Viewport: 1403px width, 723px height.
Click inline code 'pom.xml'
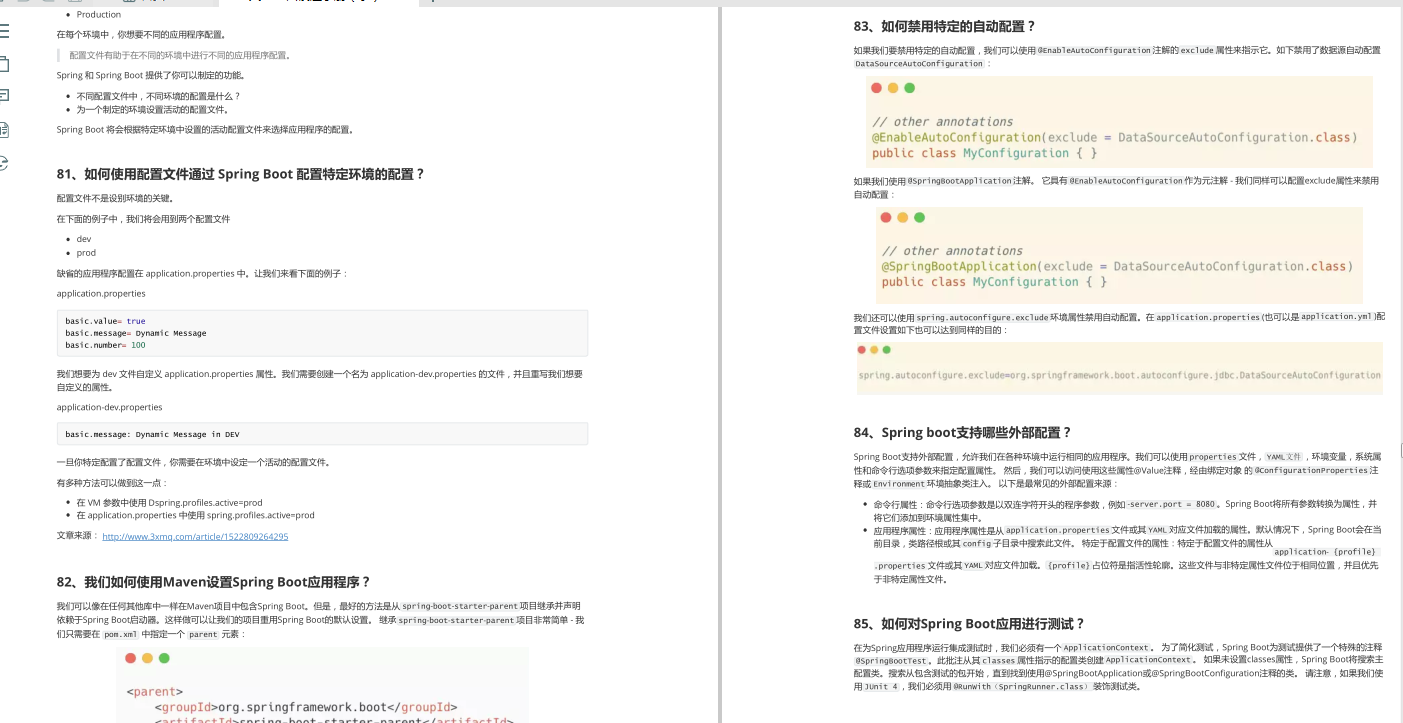pyautogui.click(x=120, y=634)
